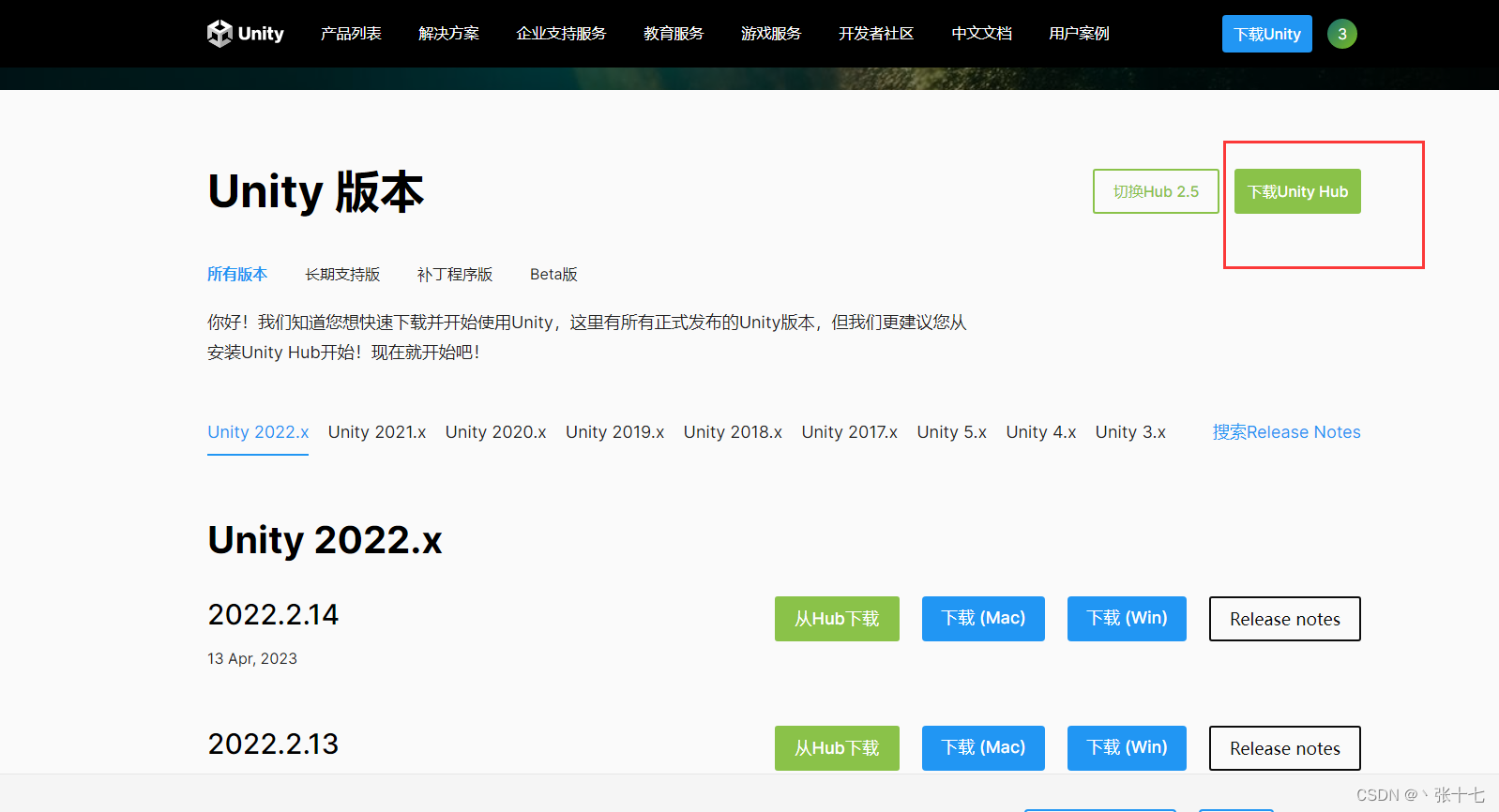Switch to the Unity 2020.x tab
Image resolution: width=1499 pixels, height=812 pixels.
(495, 432)
